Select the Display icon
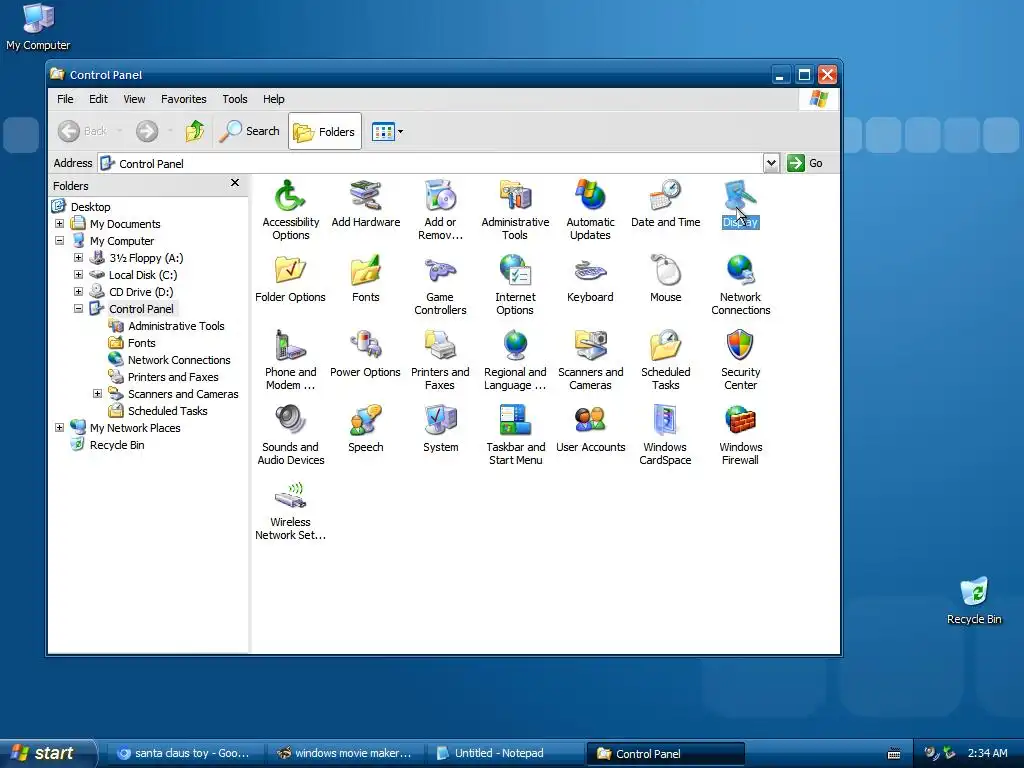1024x768 pixels. pos(741,204)
